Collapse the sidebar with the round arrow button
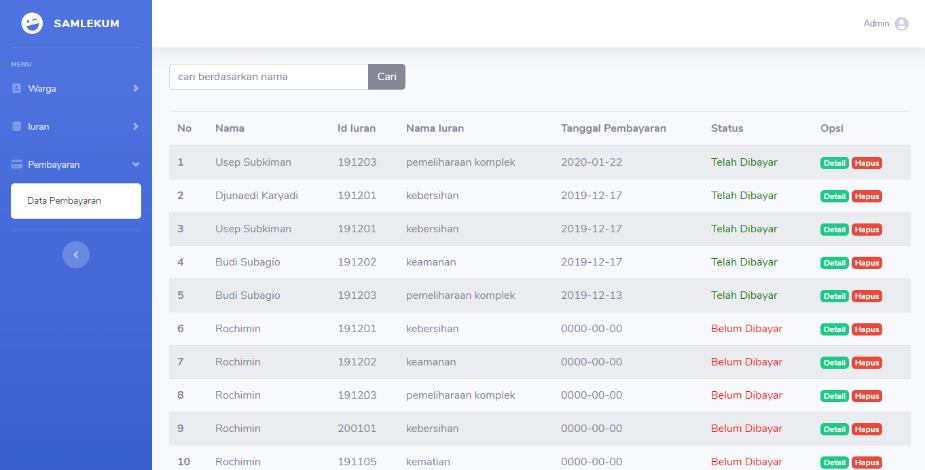 76,255
